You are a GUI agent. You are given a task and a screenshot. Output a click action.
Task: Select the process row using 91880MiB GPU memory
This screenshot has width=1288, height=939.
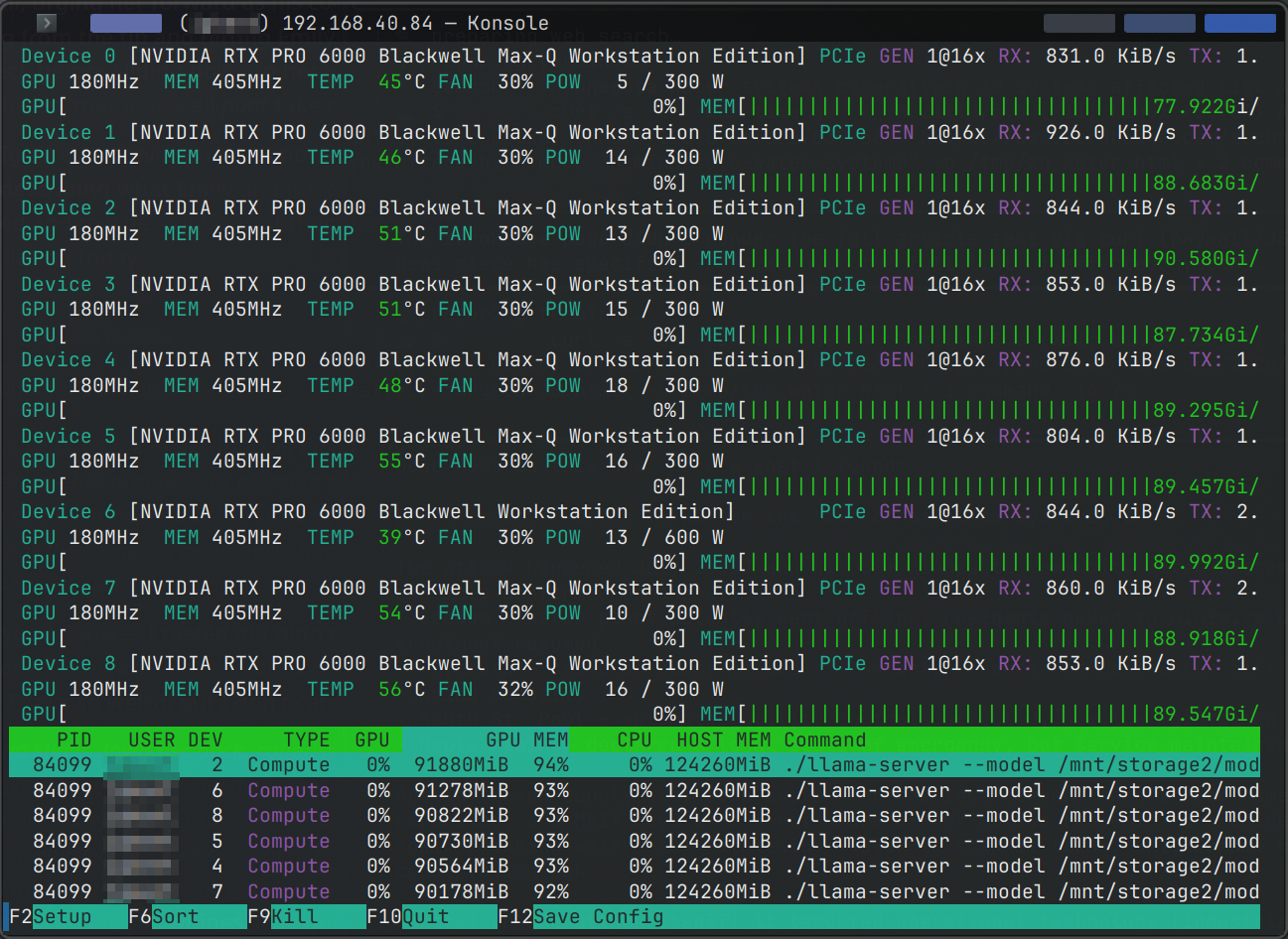tap(635, 765)
